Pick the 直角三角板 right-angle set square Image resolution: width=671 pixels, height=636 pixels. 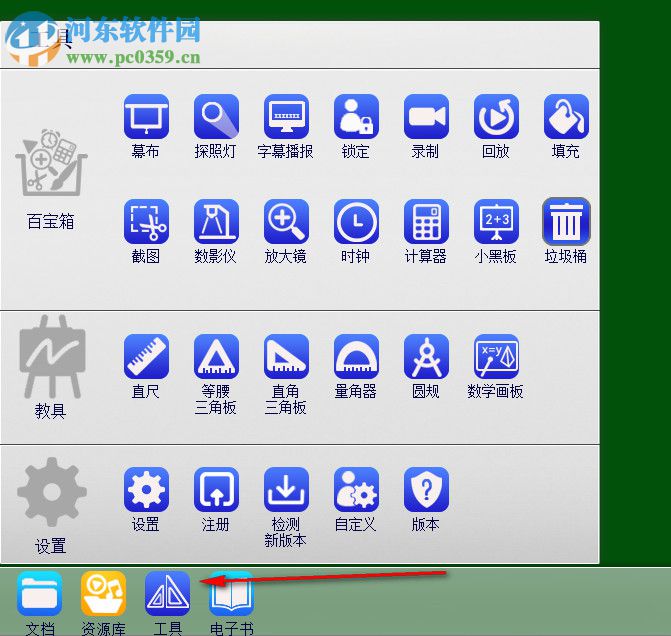click(286, 357)
